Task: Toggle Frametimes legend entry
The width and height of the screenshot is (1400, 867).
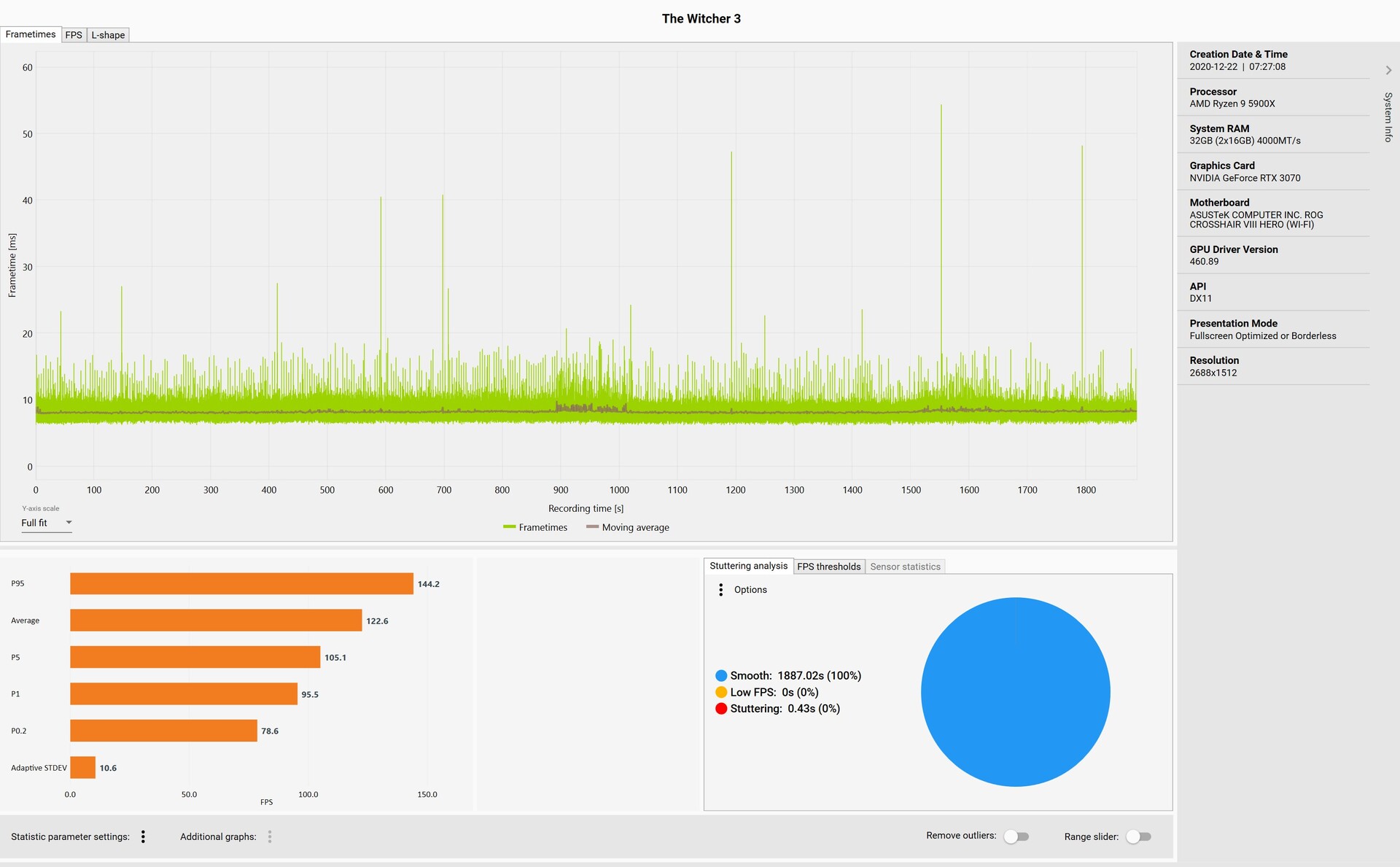Action: [535, 527]
